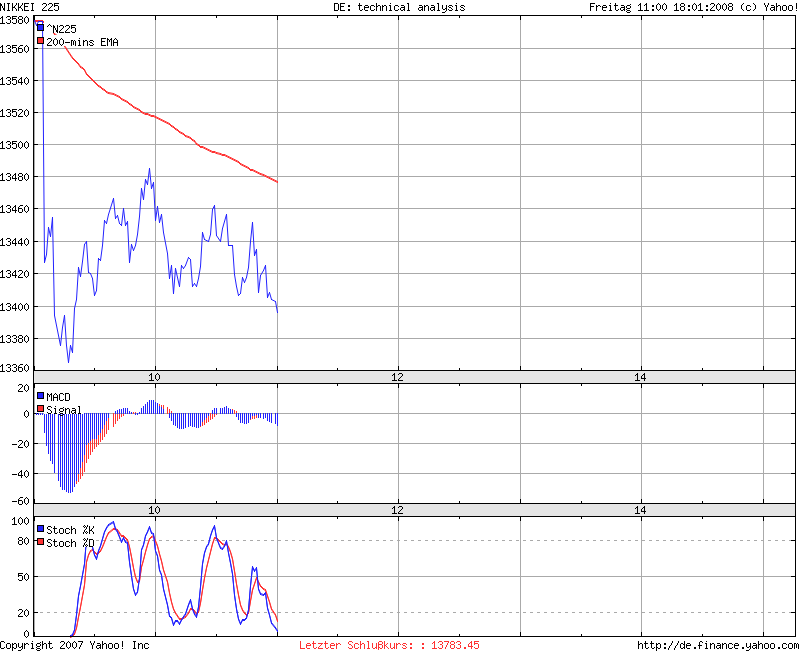The image size is (800, 651).
Task: Click the 12 hour label under MACD chart
Action: click(x=397, y=510)
